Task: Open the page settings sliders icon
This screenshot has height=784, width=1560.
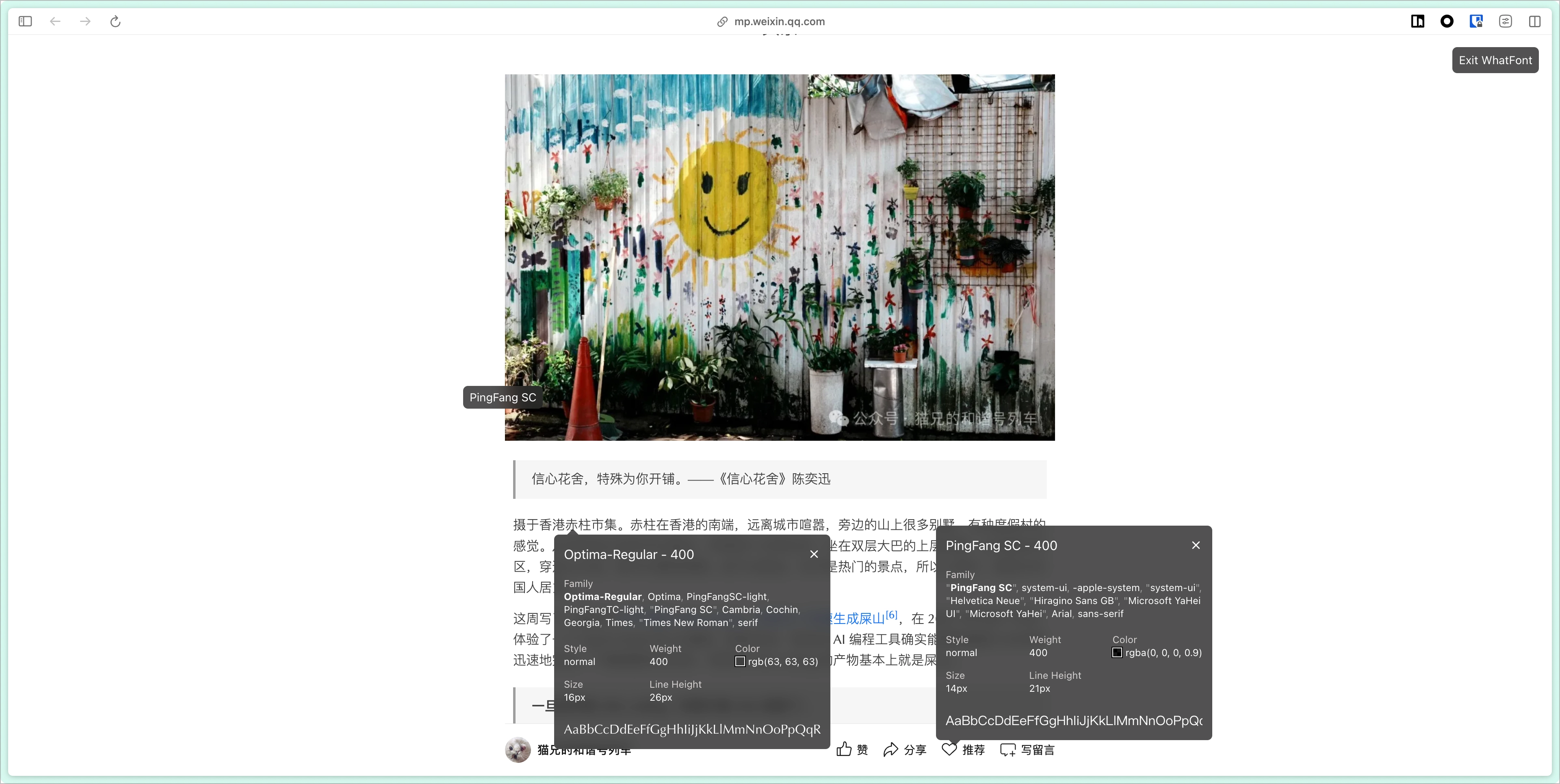Action: click(x=1506, y=21)
